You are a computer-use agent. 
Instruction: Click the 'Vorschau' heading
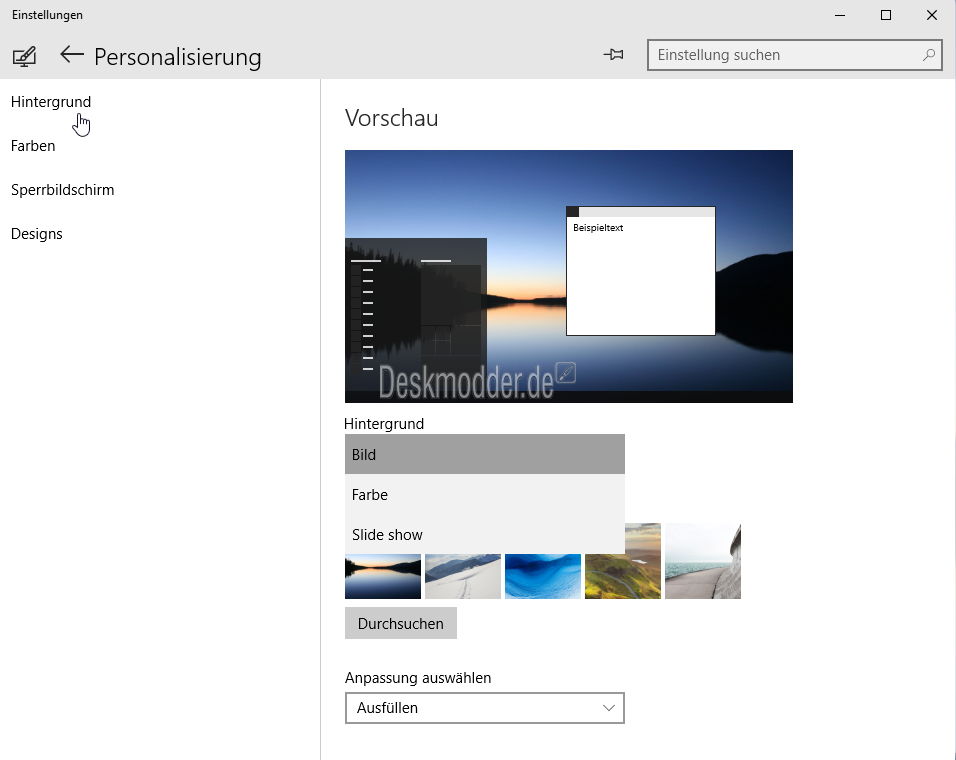(x=391, y=118)
